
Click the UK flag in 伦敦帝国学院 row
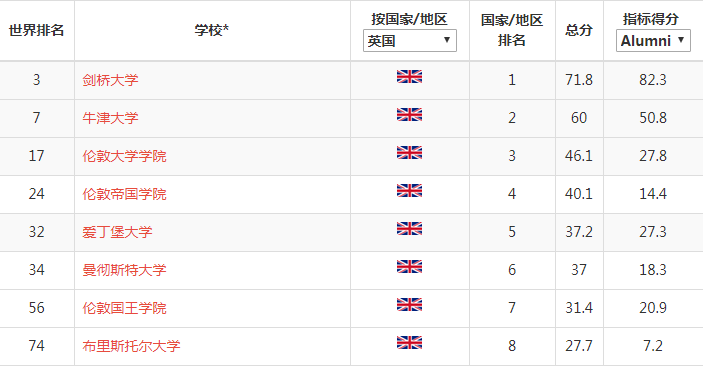pyautogui.click(x=409, y=191)
